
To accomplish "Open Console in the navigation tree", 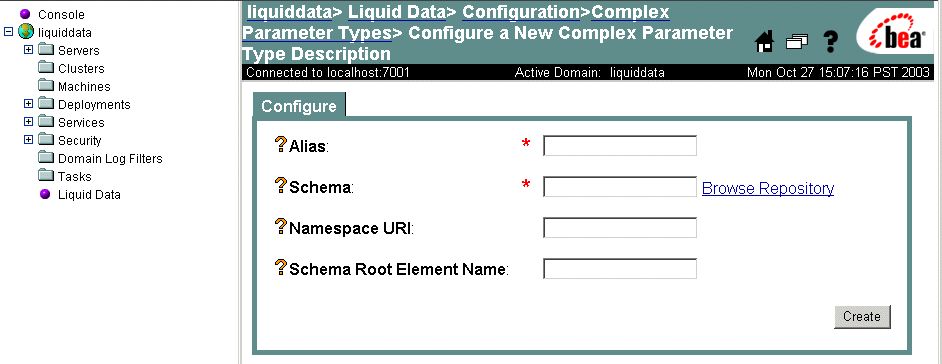I will point(61,14).
